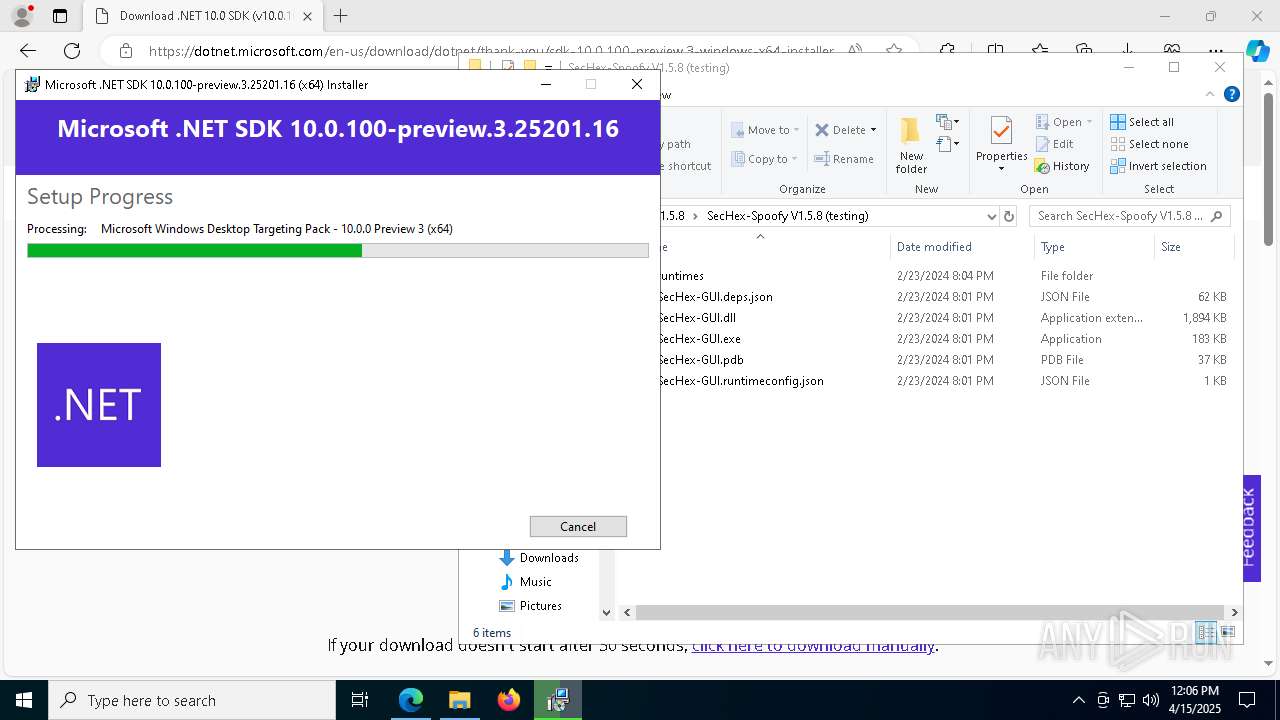Screen dimensions: 1280x720
Task: Click Select all in Explorer
Action: click(x=1142, y=122)
